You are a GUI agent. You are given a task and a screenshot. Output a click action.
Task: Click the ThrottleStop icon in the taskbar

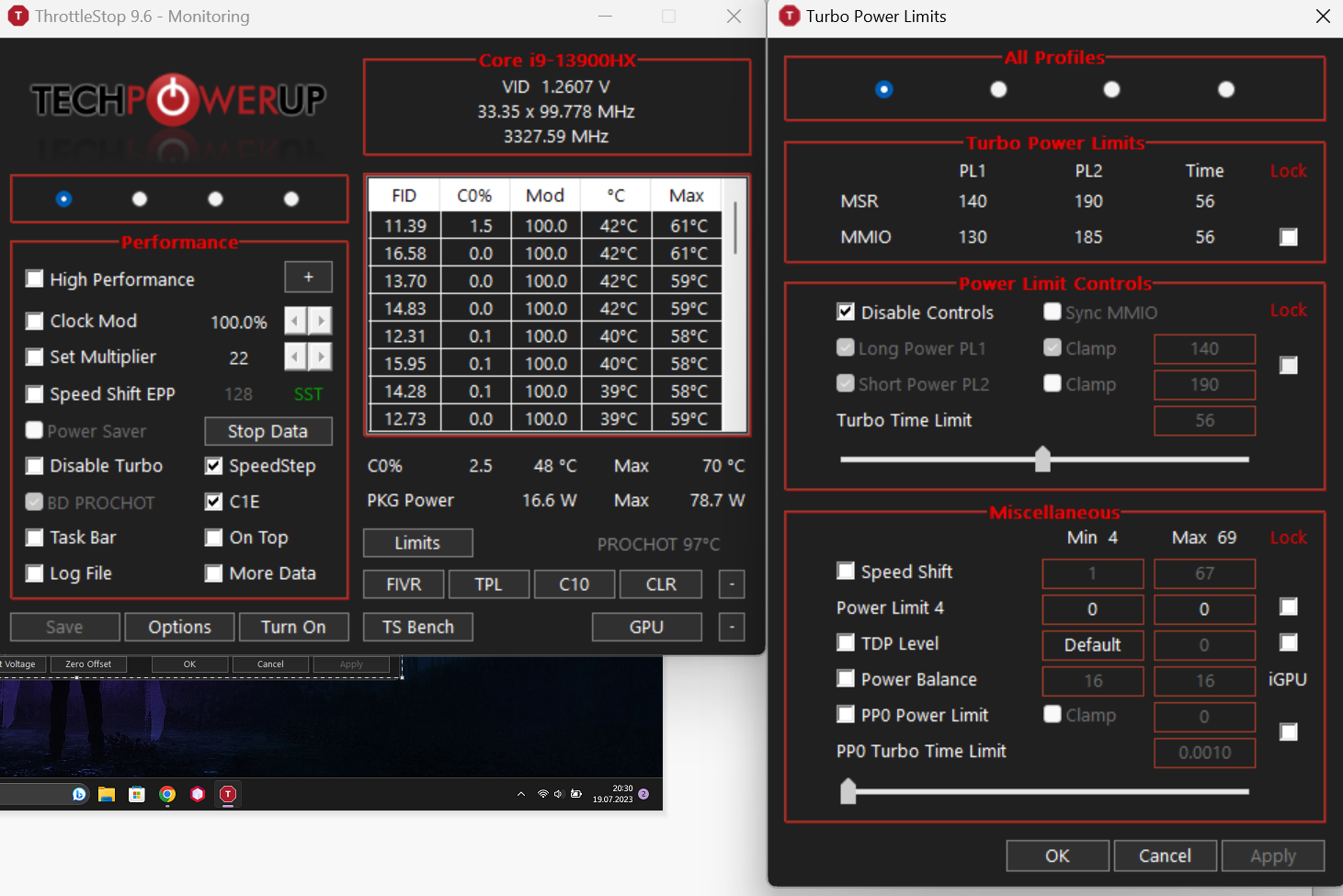(228, 794)
